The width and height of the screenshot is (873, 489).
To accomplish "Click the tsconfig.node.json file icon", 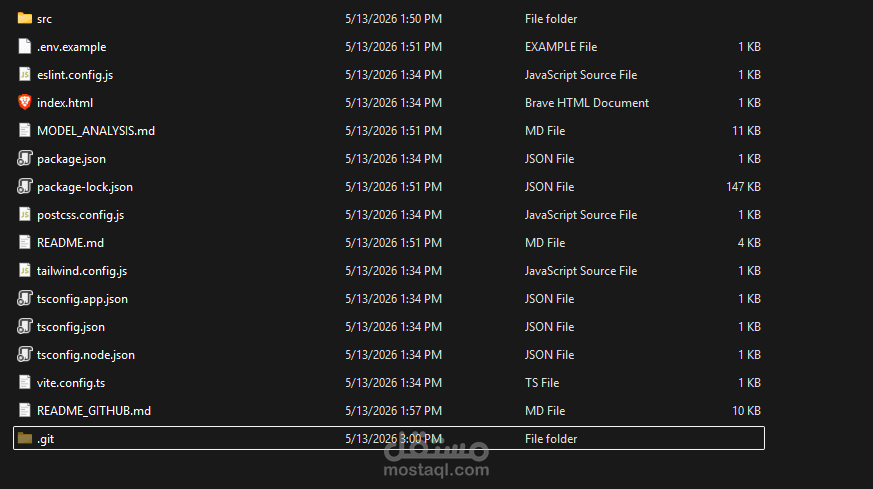I will click(x=24, y=354).
